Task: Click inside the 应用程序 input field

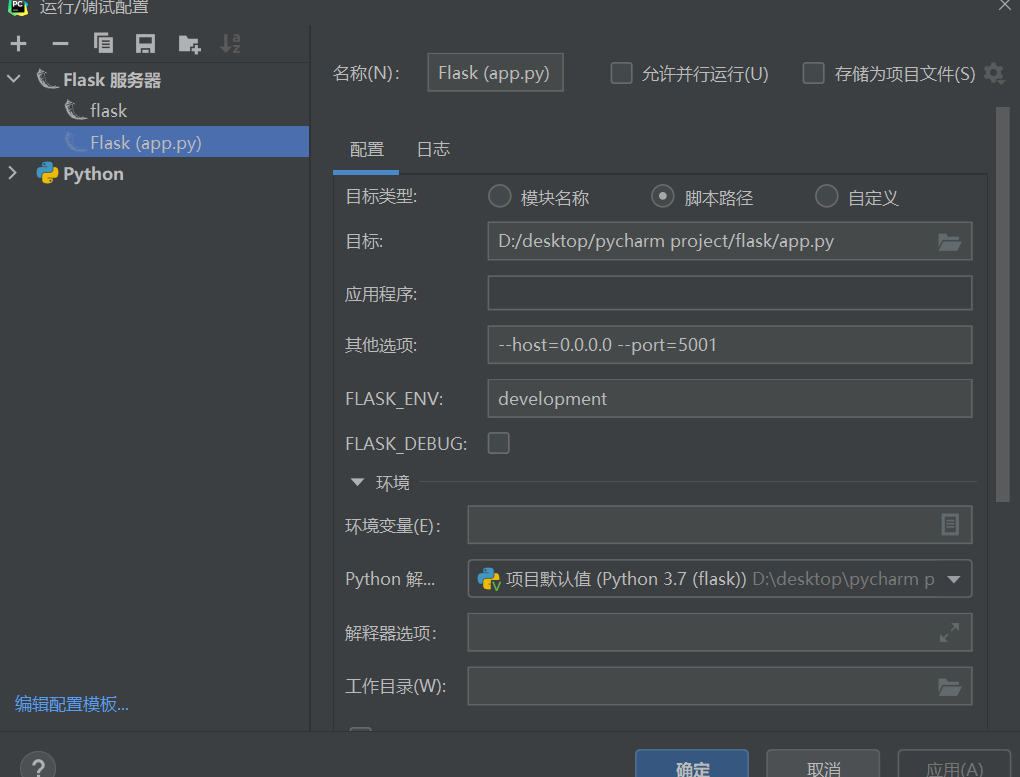Action: point(728,292)
